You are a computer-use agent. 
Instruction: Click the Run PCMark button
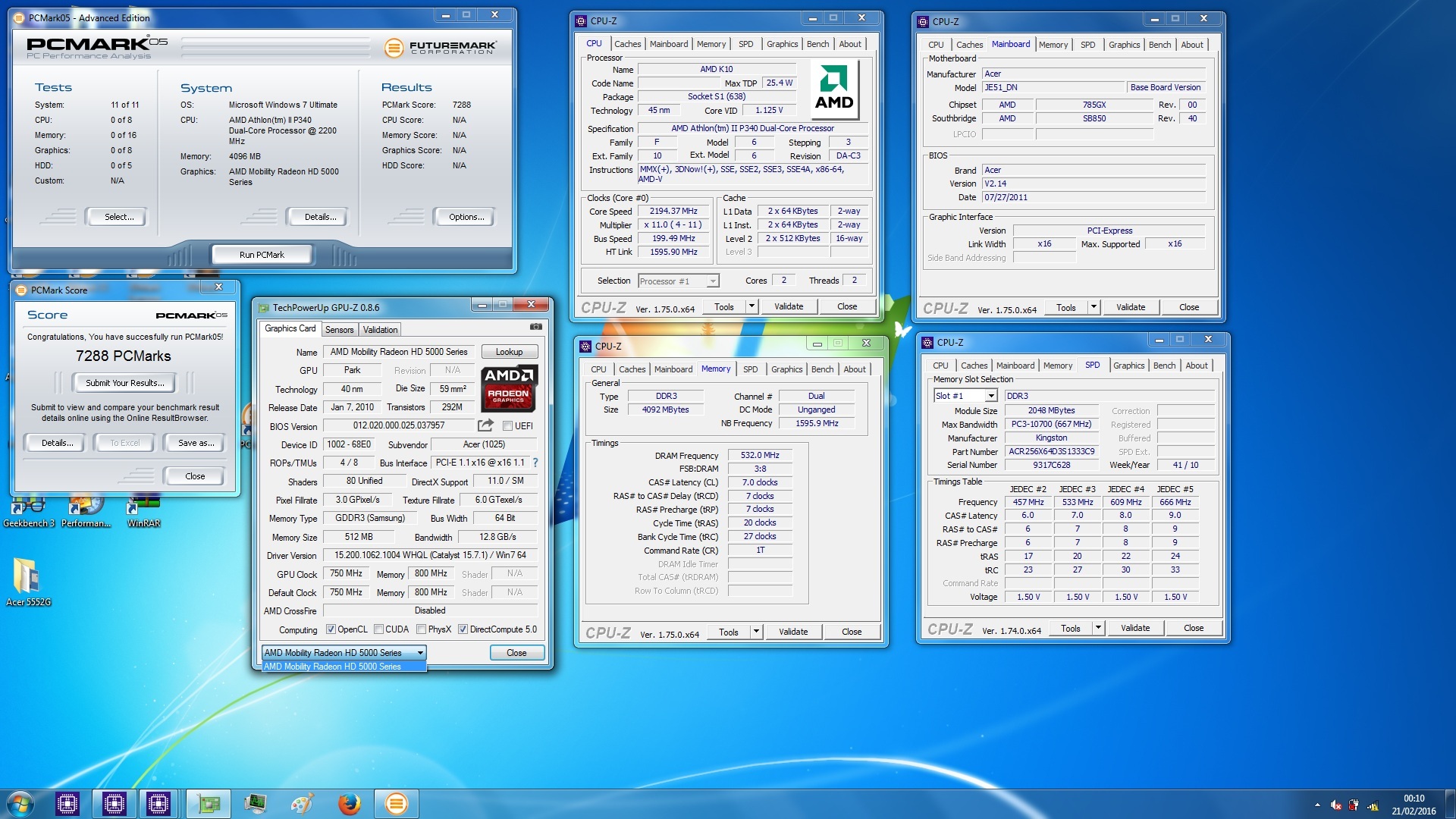point(262,255)
